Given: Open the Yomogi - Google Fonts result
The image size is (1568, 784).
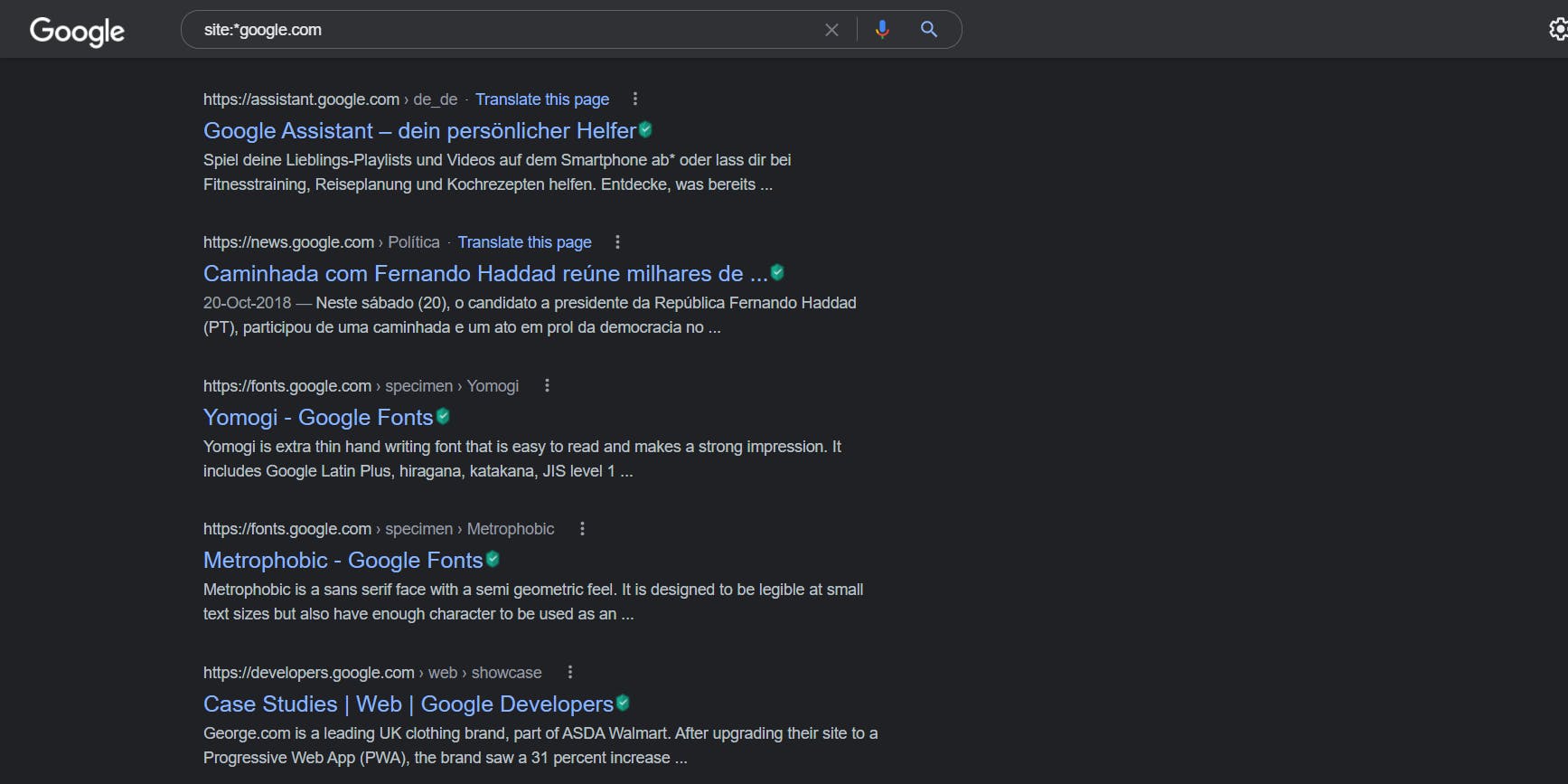Looking at the screenshot, I should [318, 417].
